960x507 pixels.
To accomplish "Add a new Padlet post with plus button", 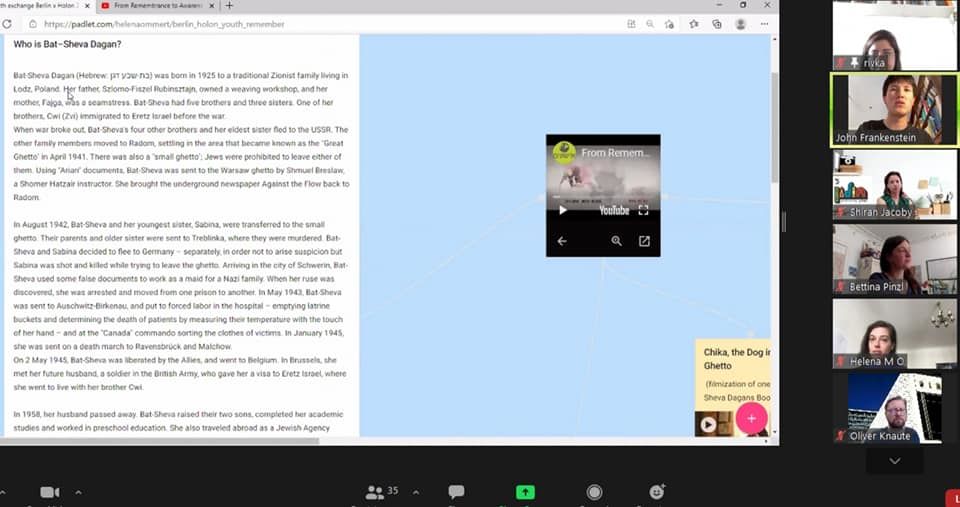I will 751,418.
